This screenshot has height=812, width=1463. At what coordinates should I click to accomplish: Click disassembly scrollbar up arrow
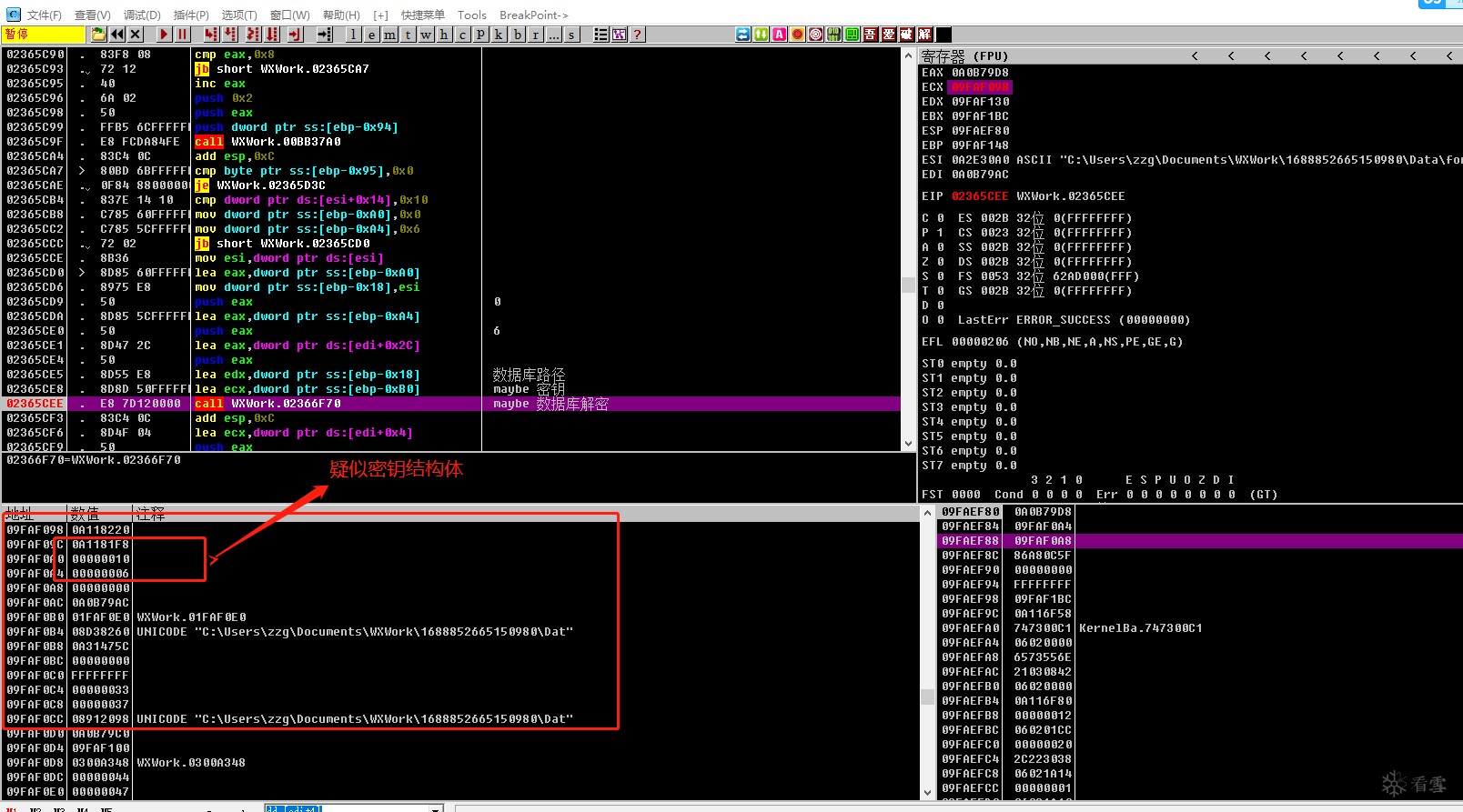(908, 55)
